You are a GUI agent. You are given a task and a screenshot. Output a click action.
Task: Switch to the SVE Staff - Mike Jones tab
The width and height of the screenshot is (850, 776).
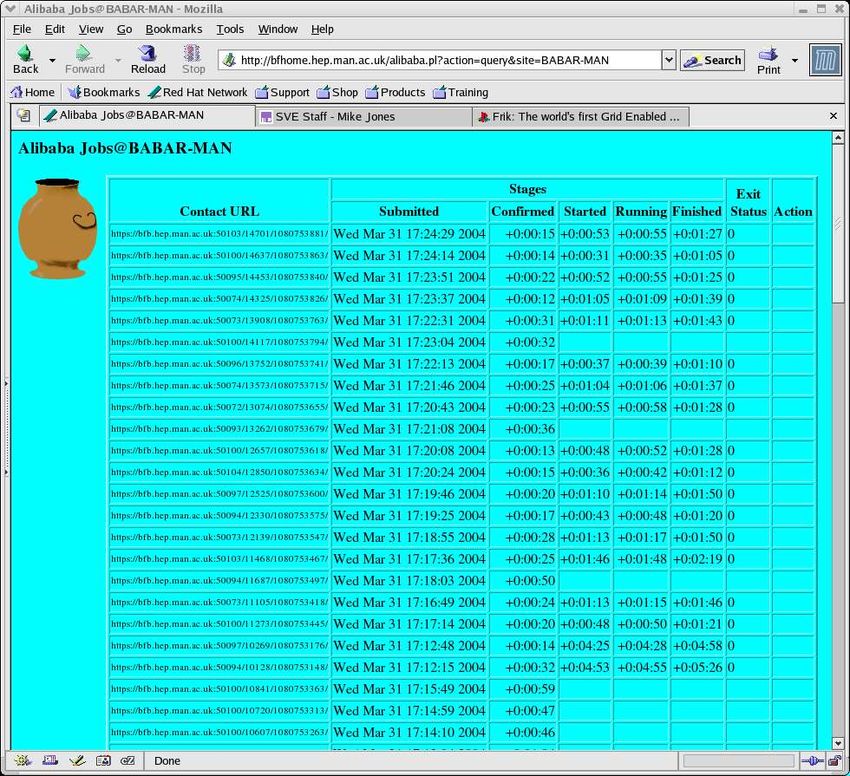click(x=364, y=117)
